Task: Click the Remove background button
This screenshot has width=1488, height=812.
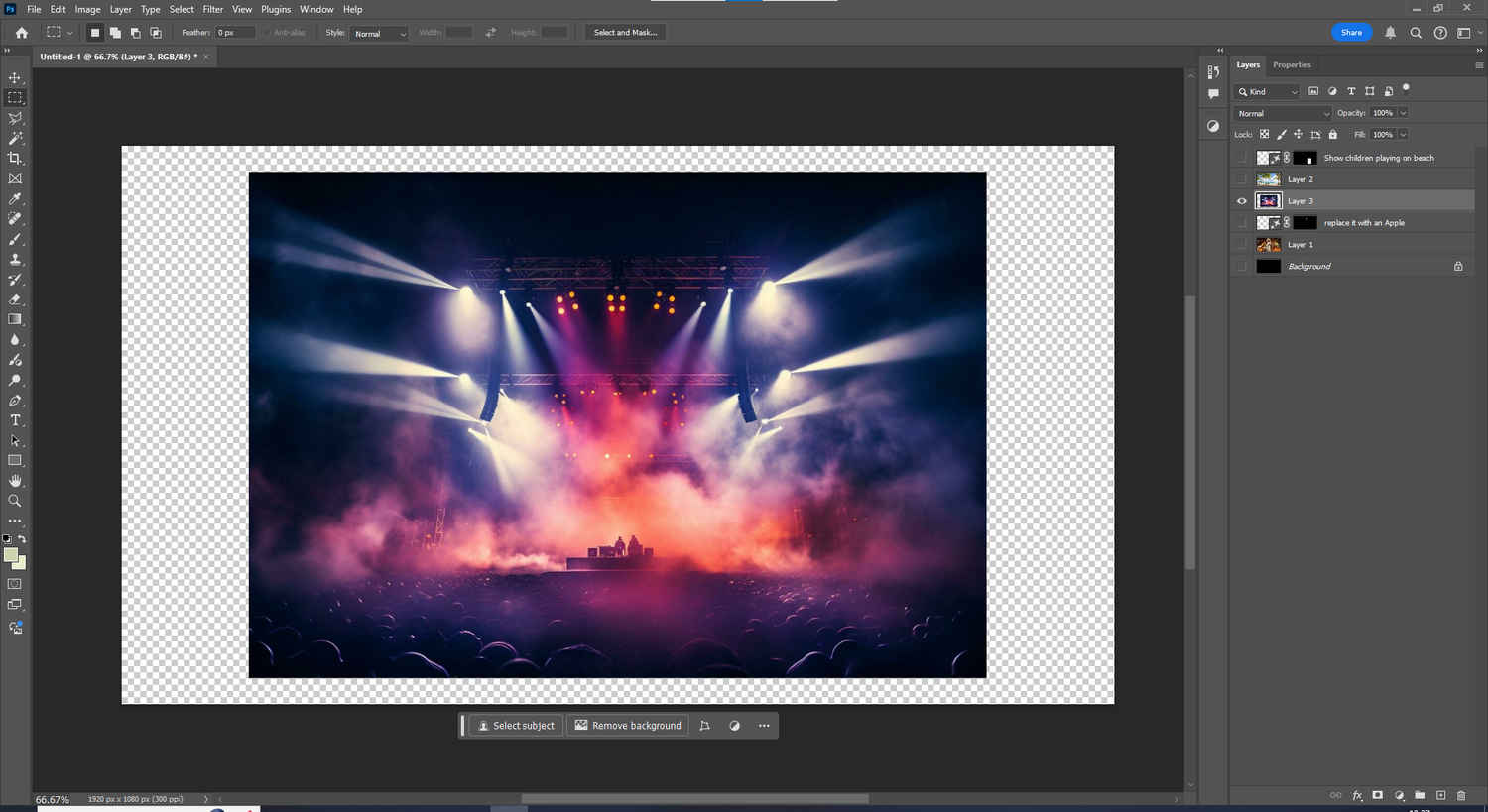Action: tap(628, 726)
